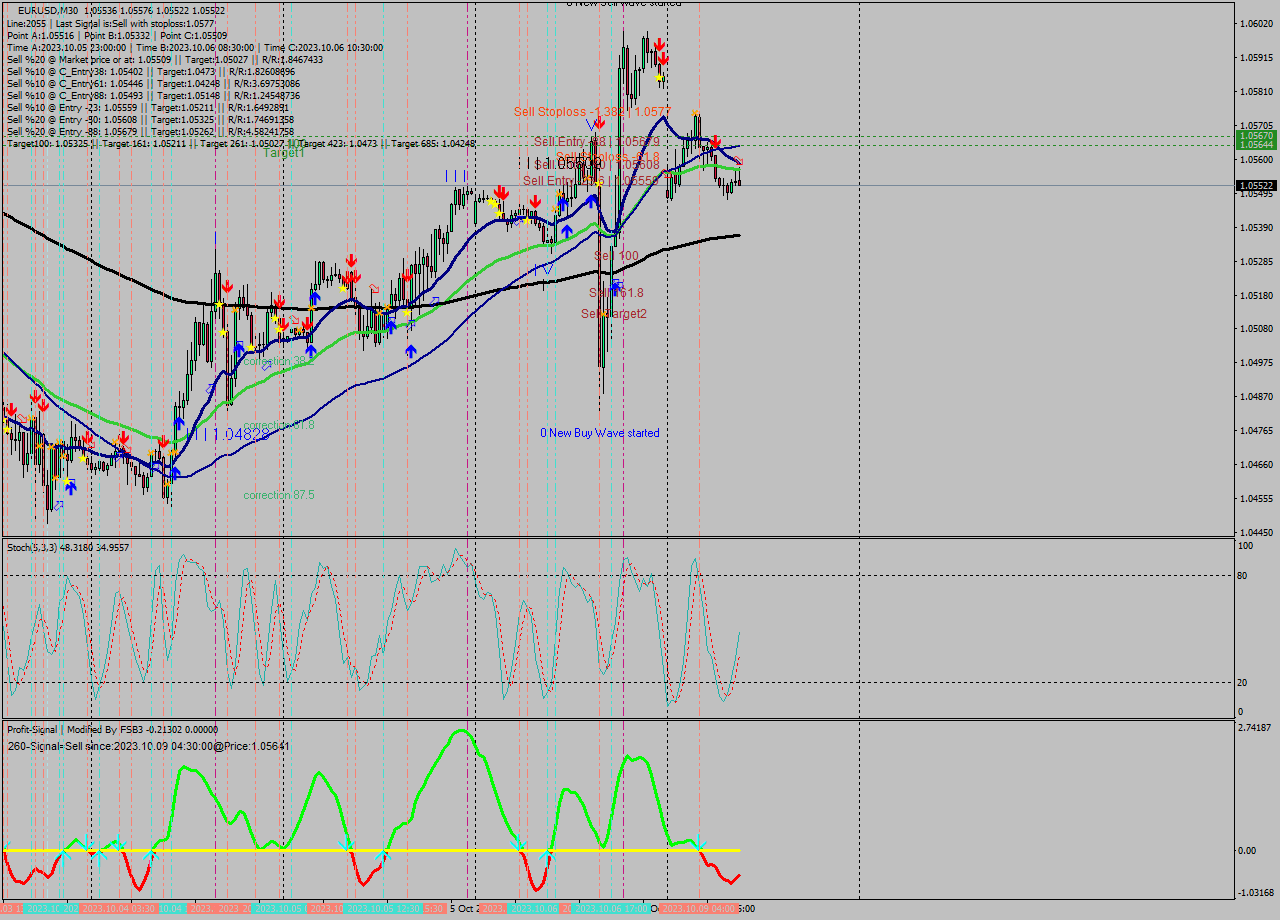Screen dimensions: 1280x920
Task: Click the '0 New Buy Wave started' label
Action: [598, 433]
